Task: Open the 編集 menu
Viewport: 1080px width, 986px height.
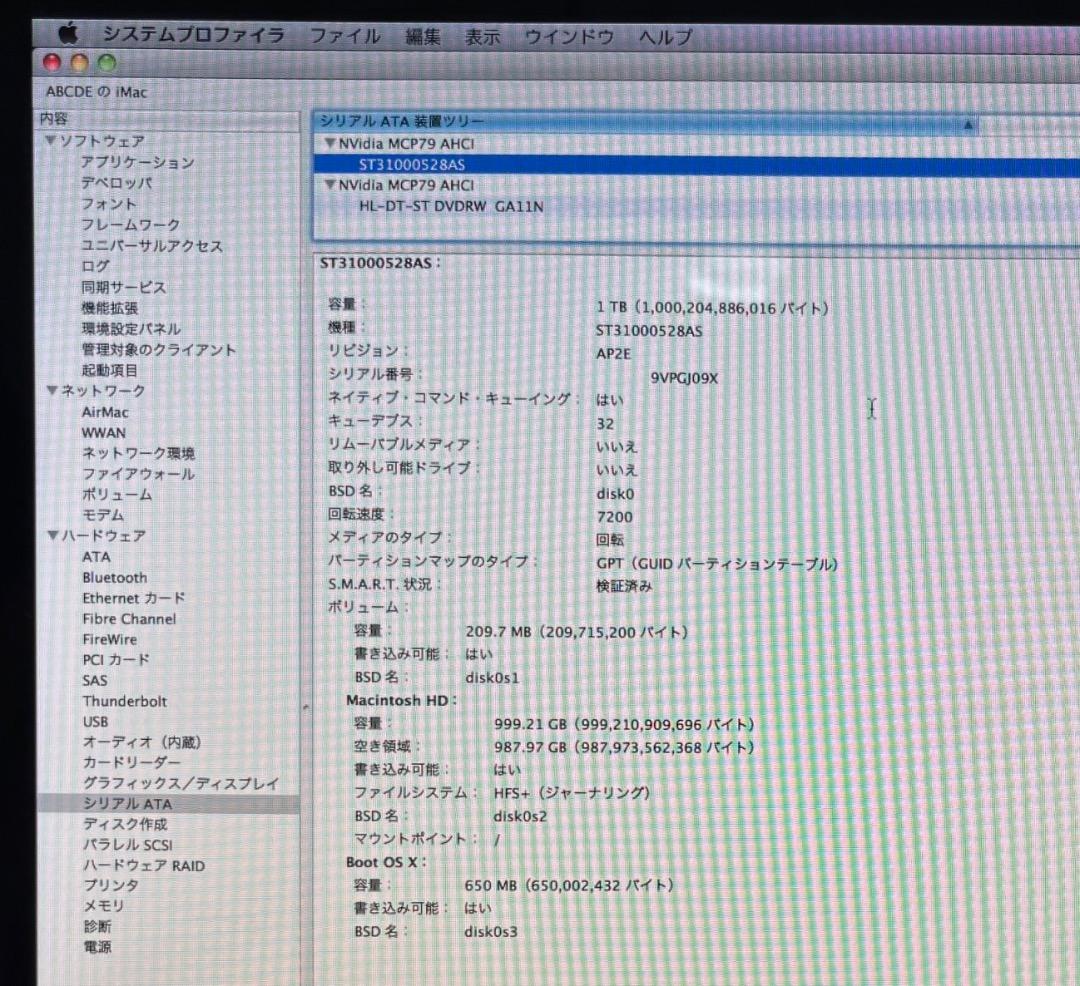Action: pos(425,35)
